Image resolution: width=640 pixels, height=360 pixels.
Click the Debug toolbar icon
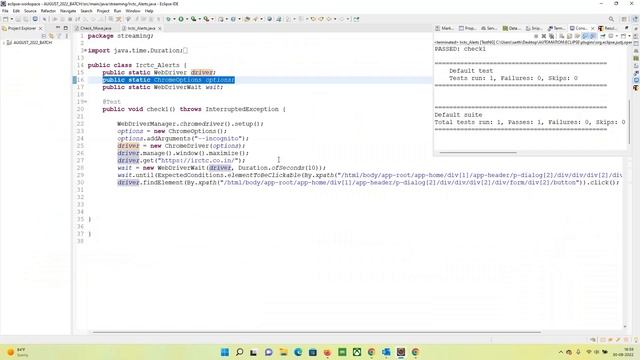click(x=168, y=19)
